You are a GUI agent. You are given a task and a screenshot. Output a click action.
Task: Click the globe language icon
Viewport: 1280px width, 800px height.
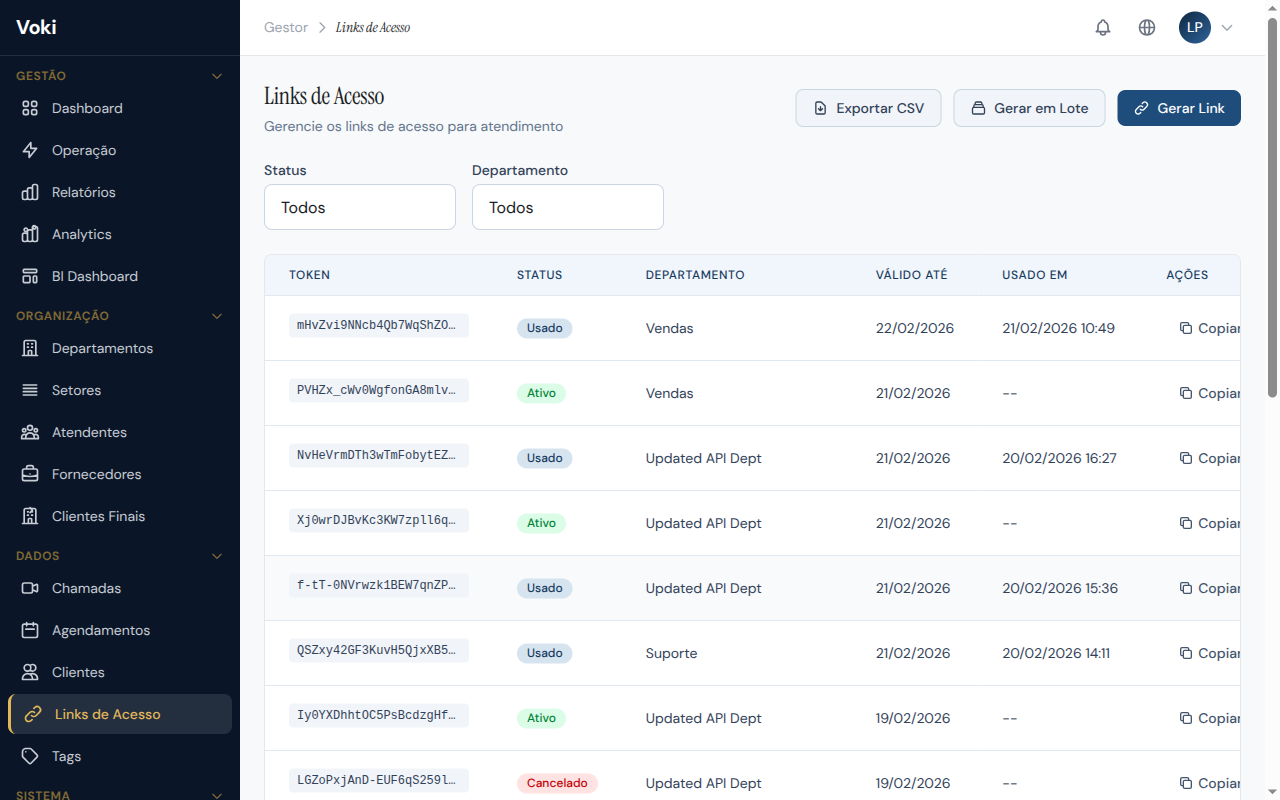1147,27
